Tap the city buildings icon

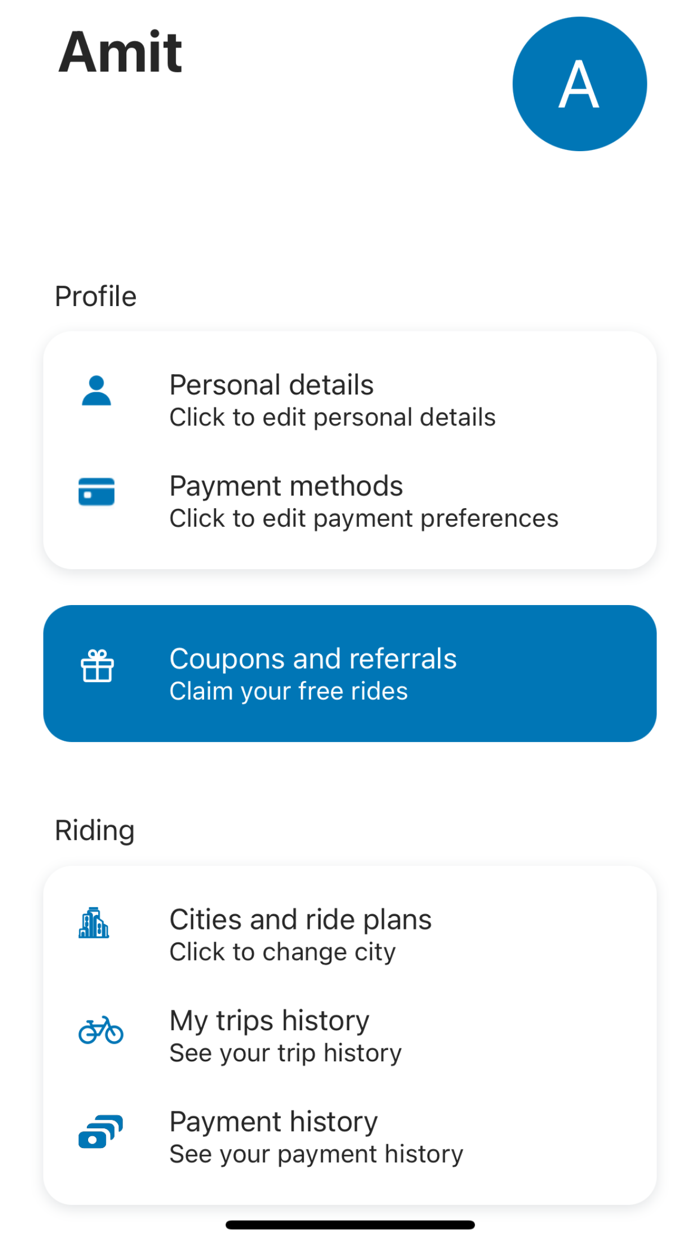[x=94, y=923]
